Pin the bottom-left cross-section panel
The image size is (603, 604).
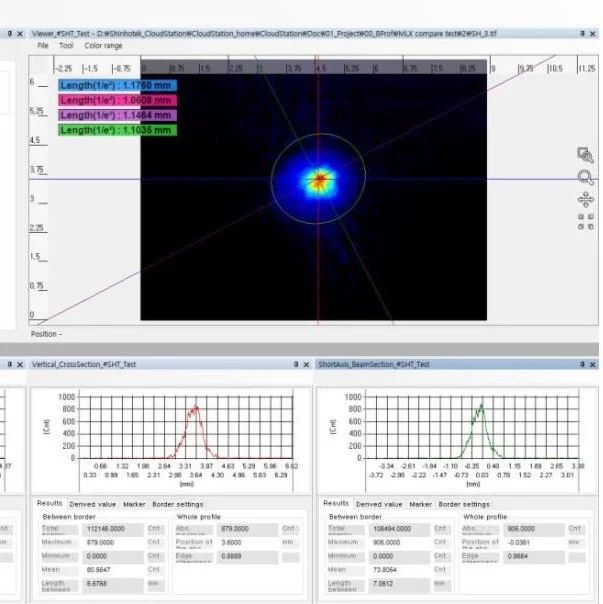10,364
